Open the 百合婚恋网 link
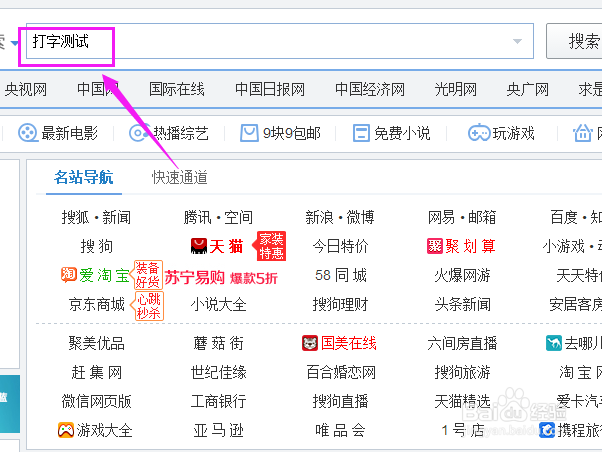Screen dimensions: 602x452 (x=341, y=373)
